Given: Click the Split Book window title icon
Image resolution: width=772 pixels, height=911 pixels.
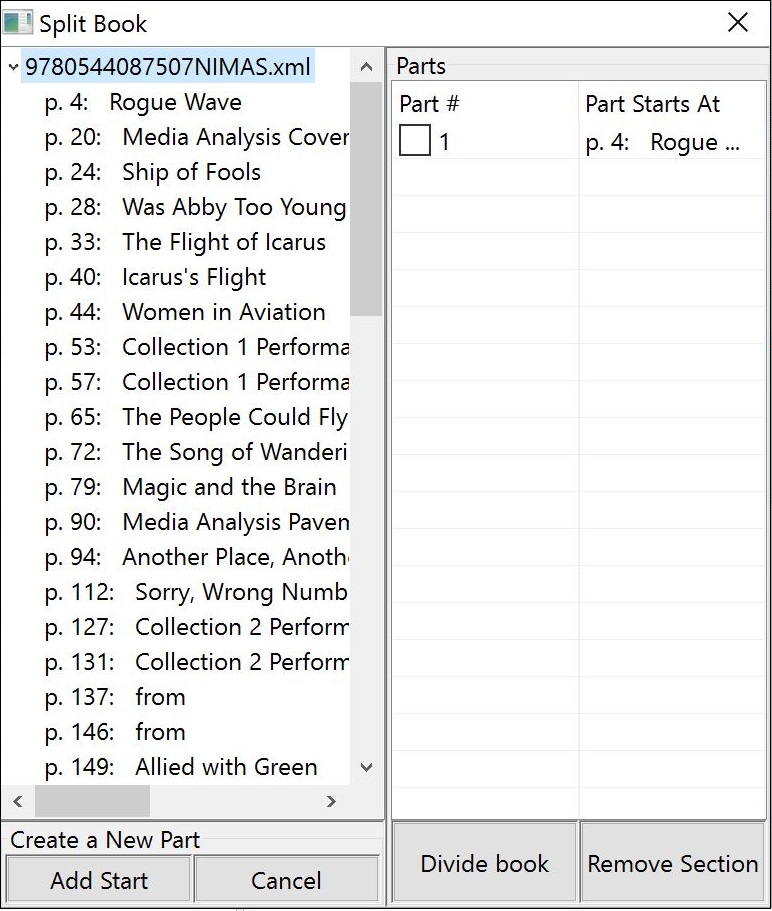Looking at the screenshot, I should [18, 23].
